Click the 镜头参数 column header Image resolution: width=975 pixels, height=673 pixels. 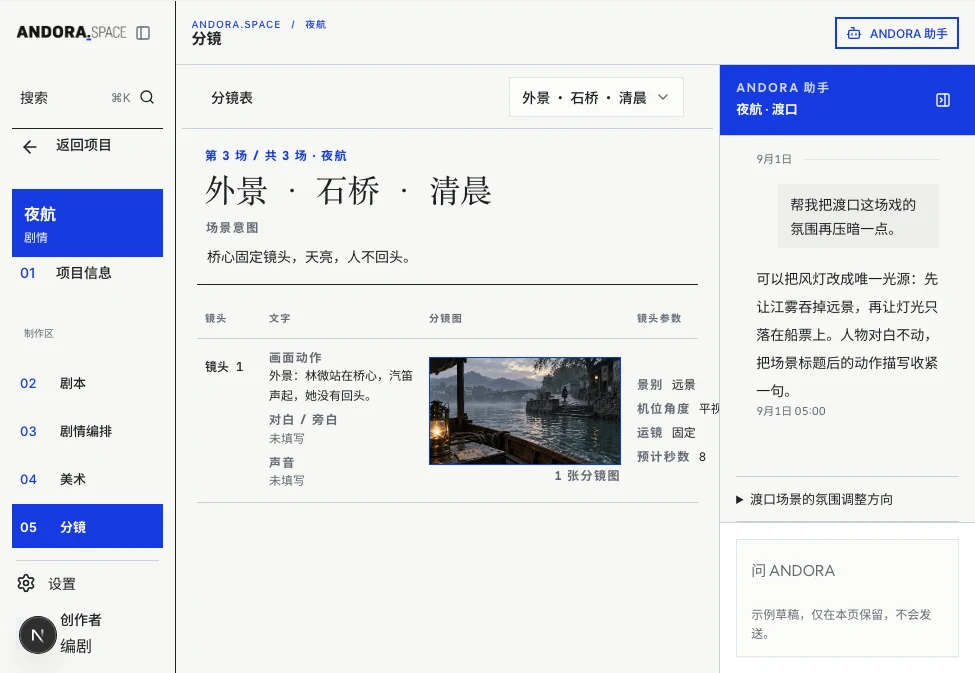[x=659, y=318]
